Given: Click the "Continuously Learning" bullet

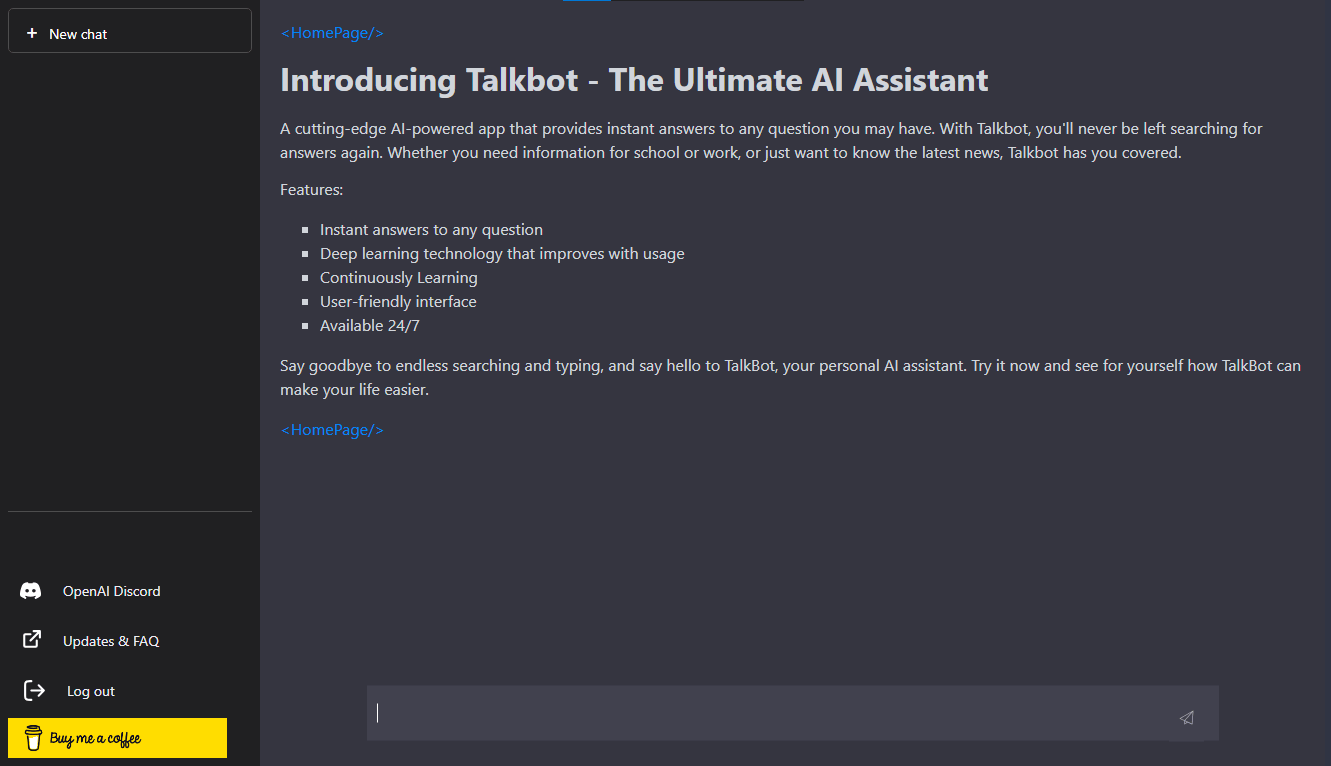Looking at the screenshot, I should click(x=399, y=278).
